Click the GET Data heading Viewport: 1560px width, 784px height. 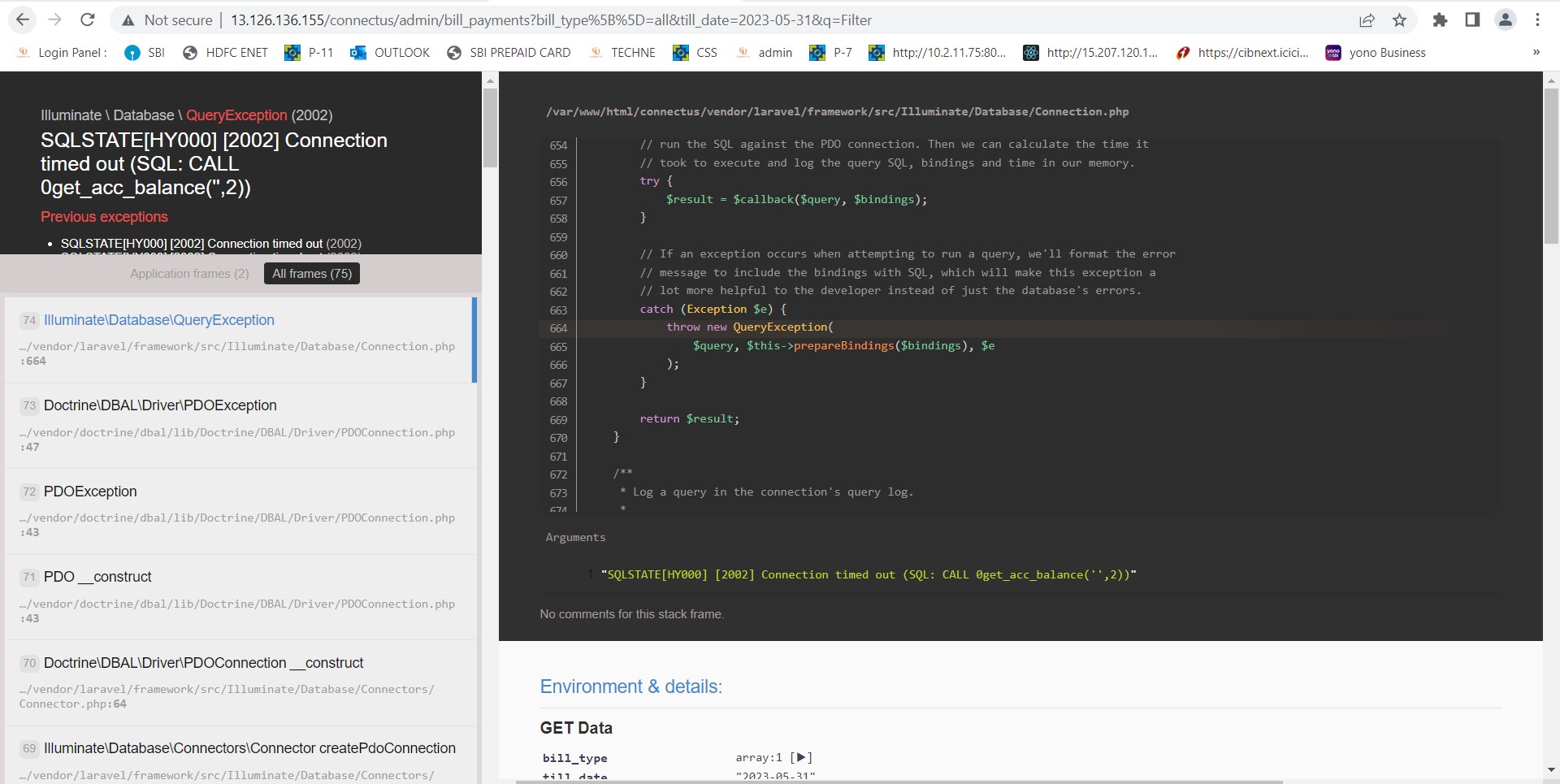coord(576,728)
